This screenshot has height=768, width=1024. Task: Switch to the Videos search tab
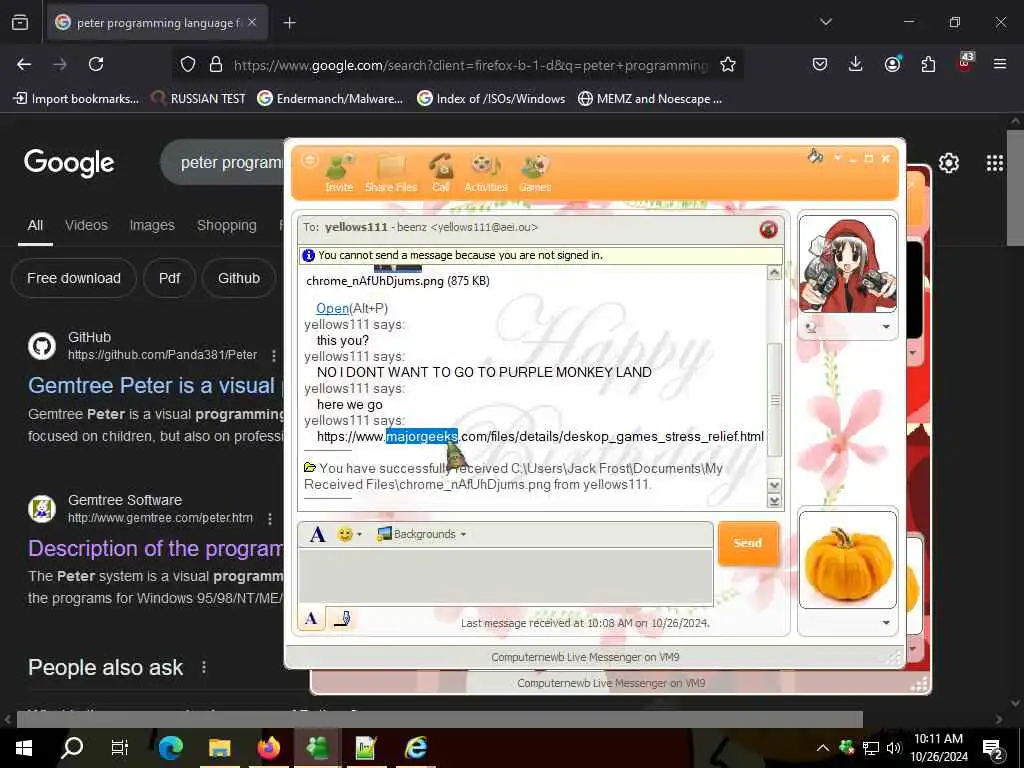[86, 225]
